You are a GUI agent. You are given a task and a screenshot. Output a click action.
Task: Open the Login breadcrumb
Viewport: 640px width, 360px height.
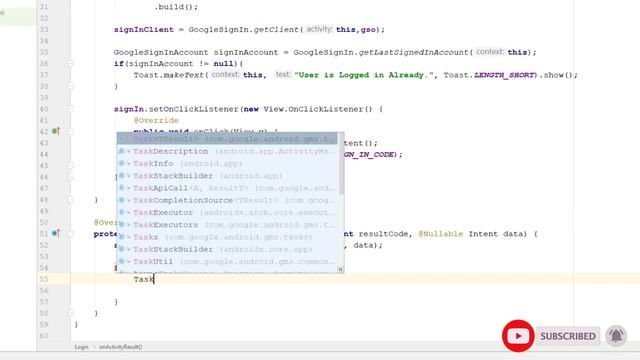81,347
